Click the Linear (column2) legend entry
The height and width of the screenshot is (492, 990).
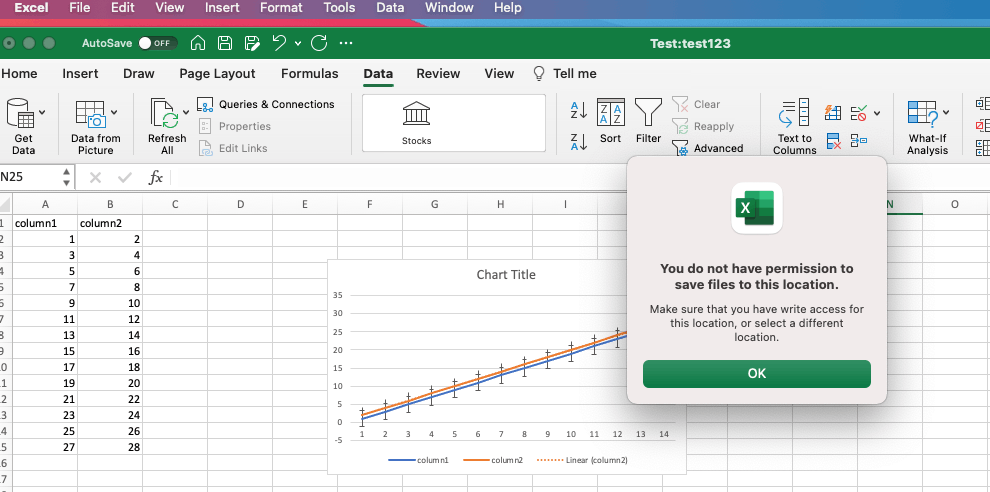pyautogui.click(x=582, y=460)
